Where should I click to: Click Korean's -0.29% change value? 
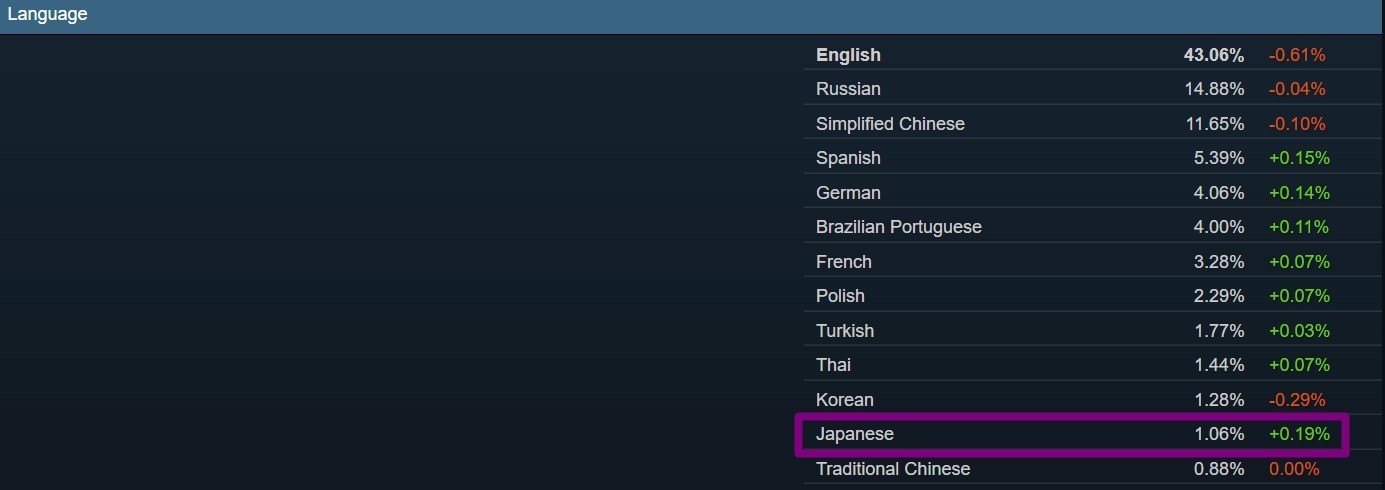tap(1297, 400)
